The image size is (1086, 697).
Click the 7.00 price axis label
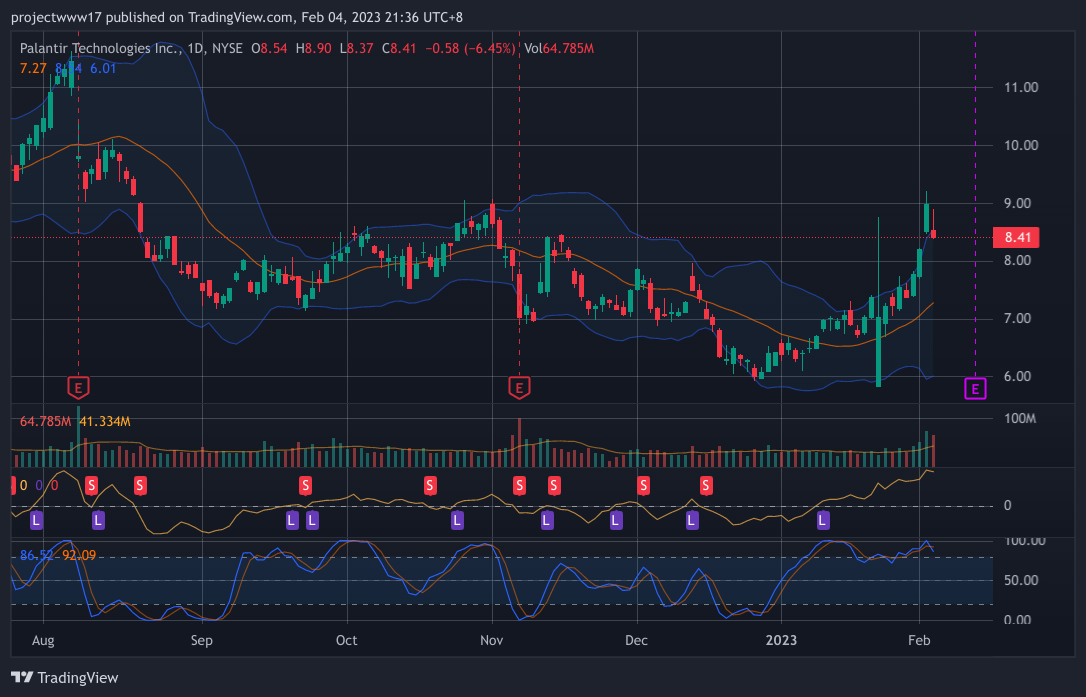coord(1017,319)
